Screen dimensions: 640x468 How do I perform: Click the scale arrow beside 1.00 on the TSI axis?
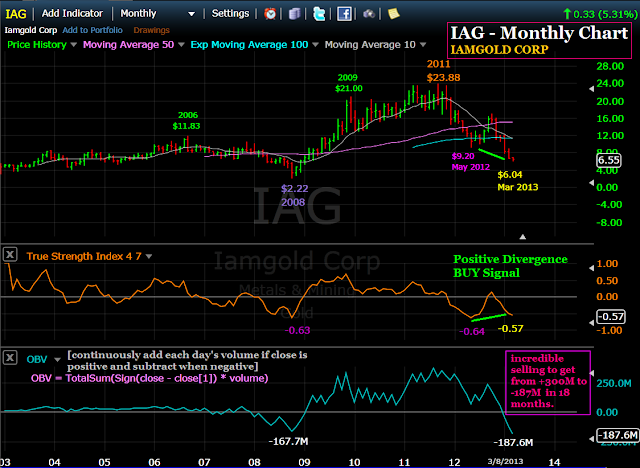coord(591,268)
